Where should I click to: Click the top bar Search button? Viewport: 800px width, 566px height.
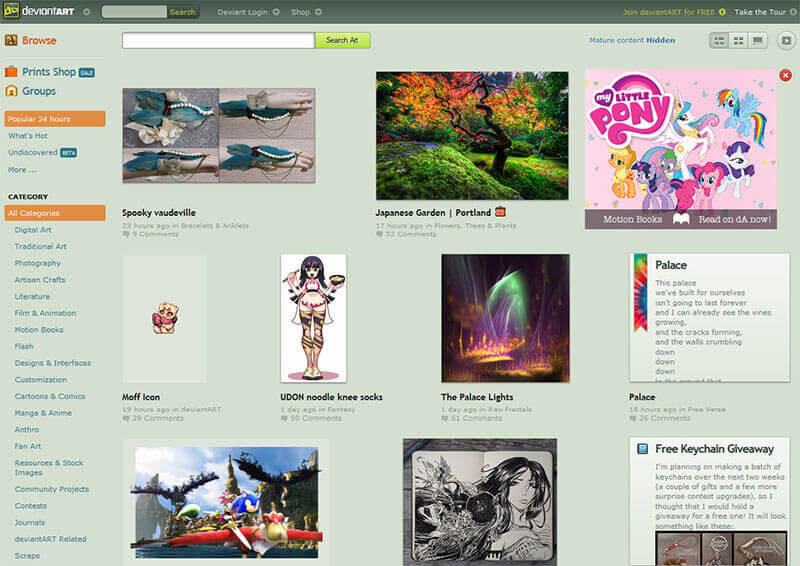point(183,12)
